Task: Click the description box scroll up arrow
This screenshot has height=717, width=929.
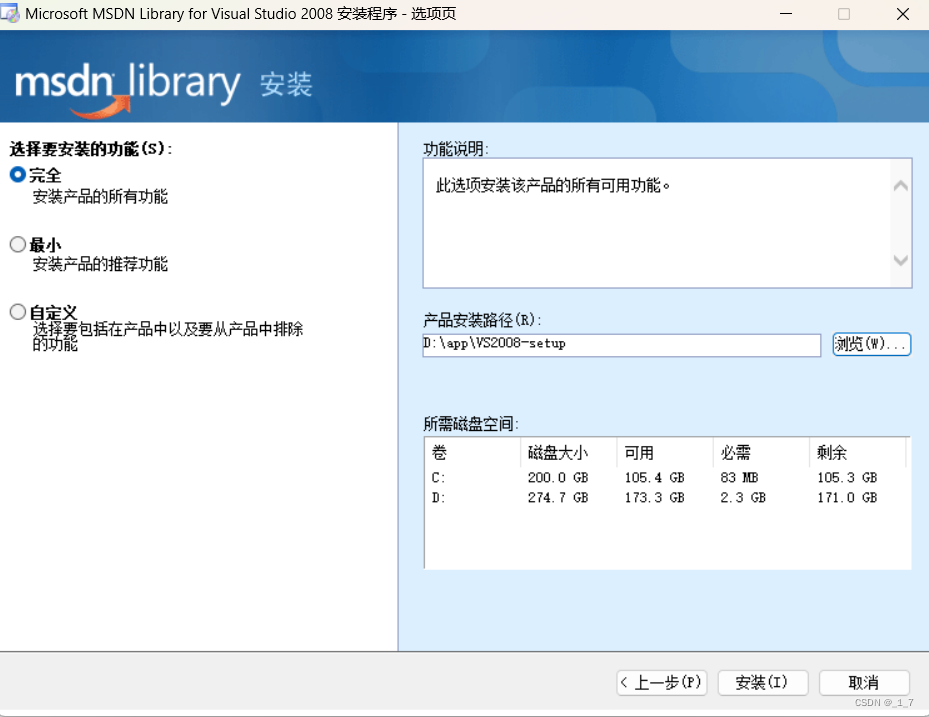Action: 901,186
